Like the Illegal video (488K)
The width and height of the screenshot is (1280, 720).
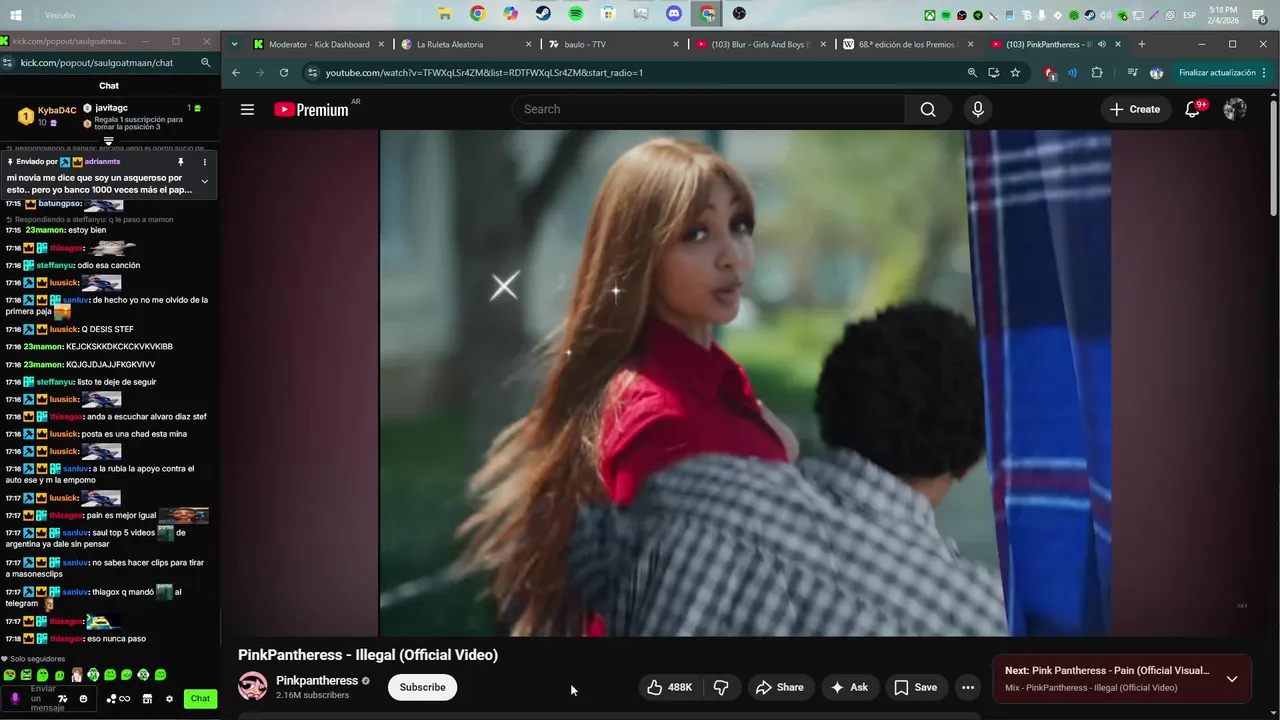[x=669, y=687]
